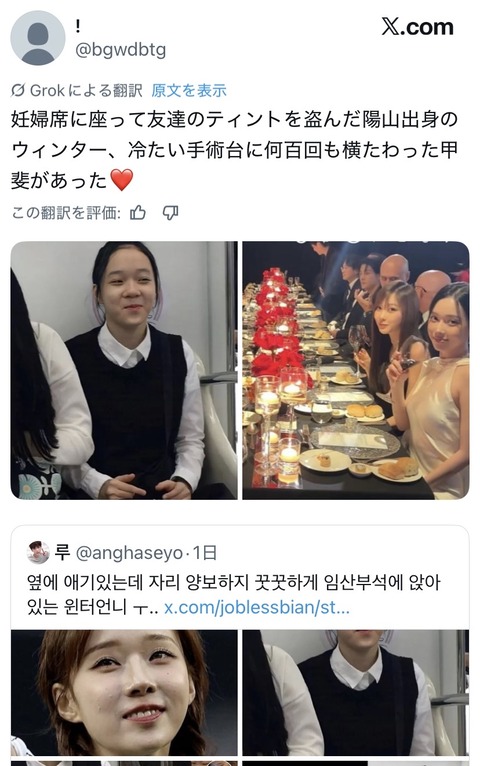Viewport: 480px width, 766px height.
Task: Click the translated Japanese tweet text
Action: pos(234,150)
